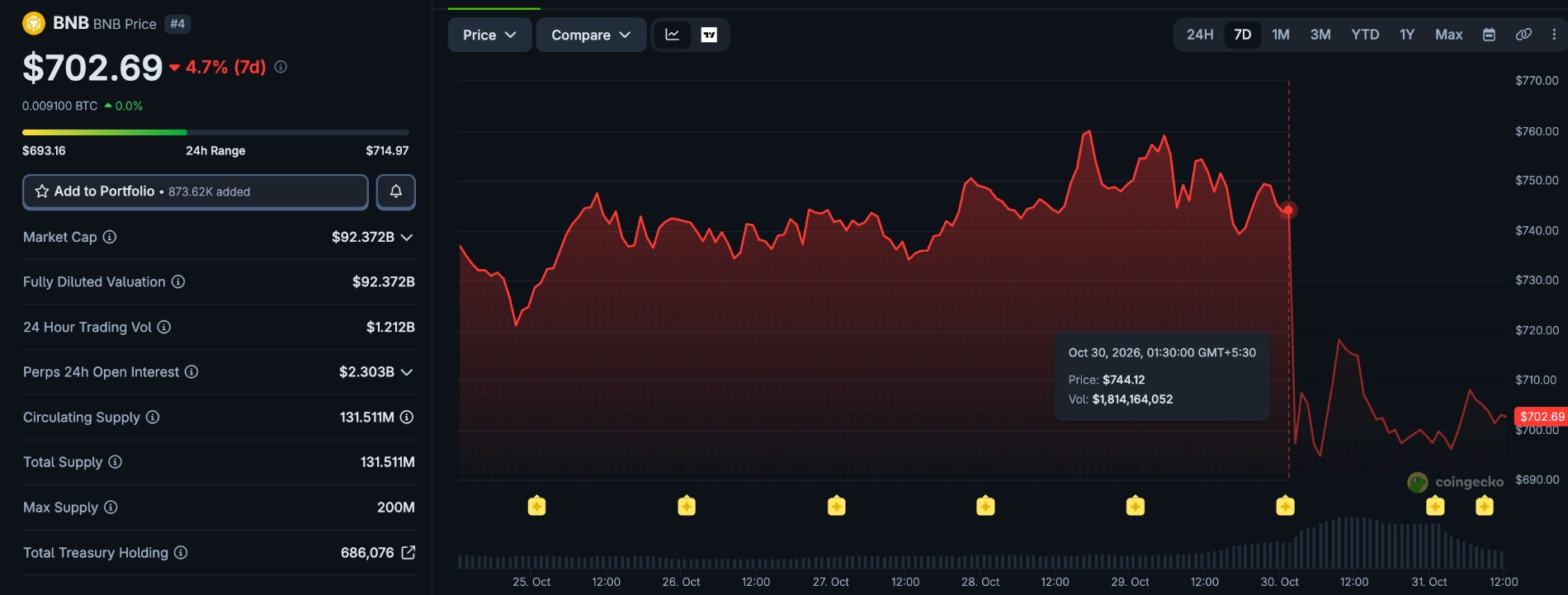Click news marker above 25. Oct
The height and width of the screenshot is (595, 1568).
[536, 505]
